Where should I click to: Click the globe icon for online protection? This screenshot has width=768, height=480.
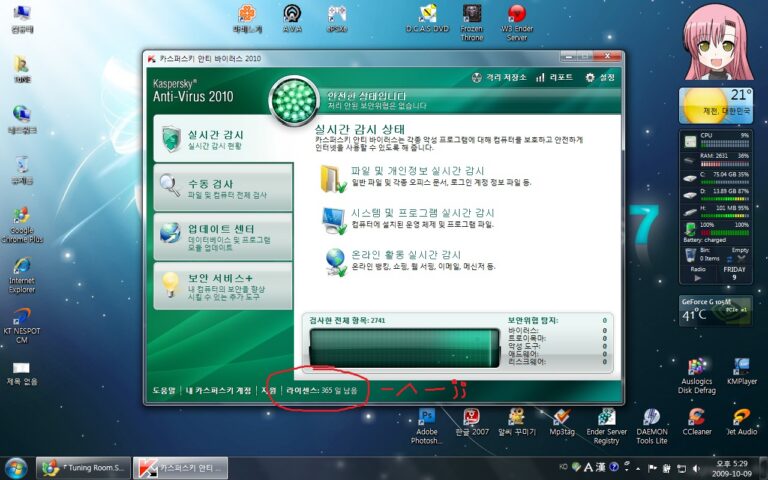[x=336, y=262]
